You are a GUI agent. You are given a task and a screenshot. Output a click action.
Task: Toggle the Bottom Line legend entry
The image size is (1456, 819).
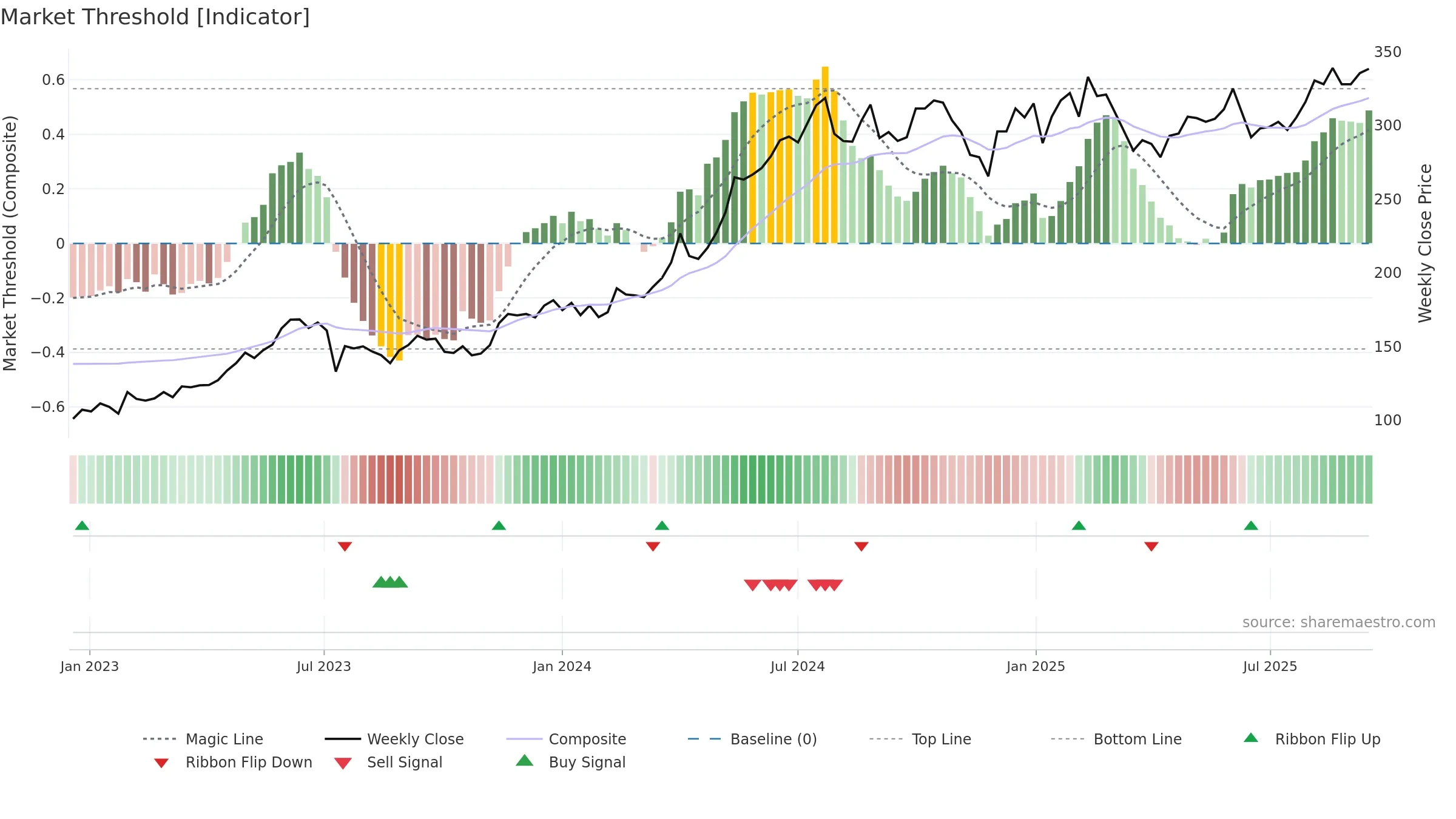[1116, 739]
